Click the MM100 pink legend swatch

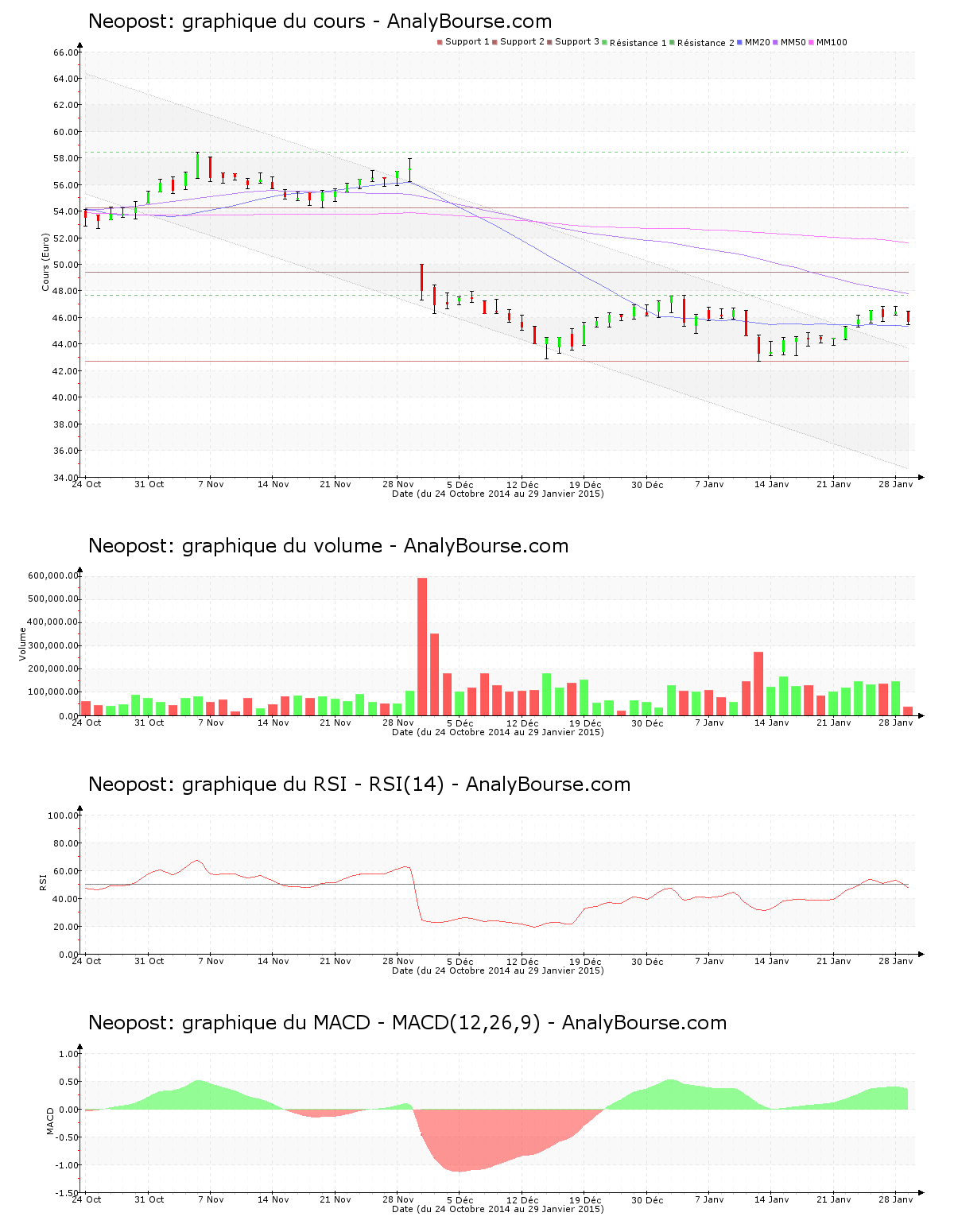coord(812,42)
